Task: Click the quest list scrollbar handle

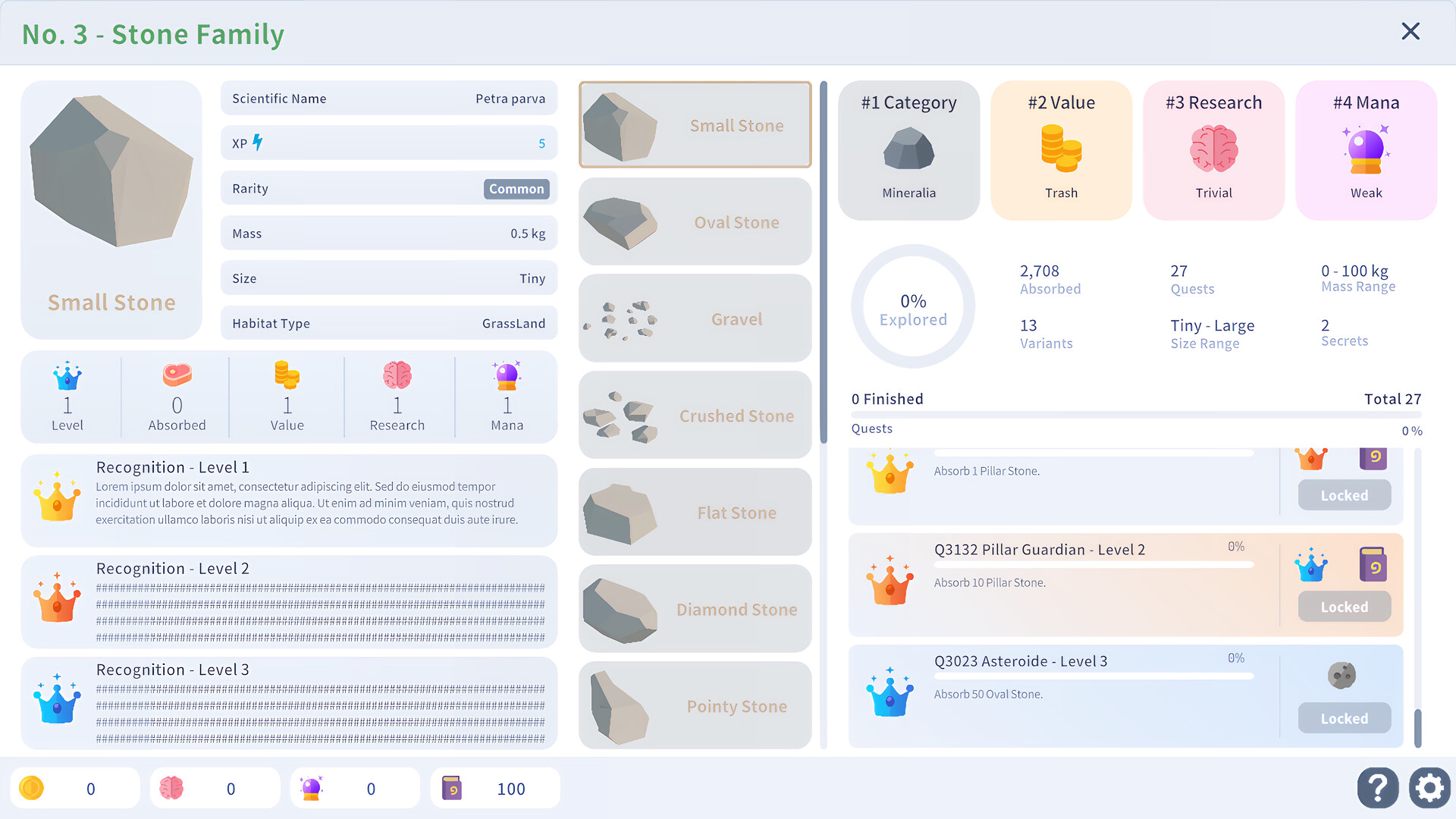Action: (x=1417, y=727)
